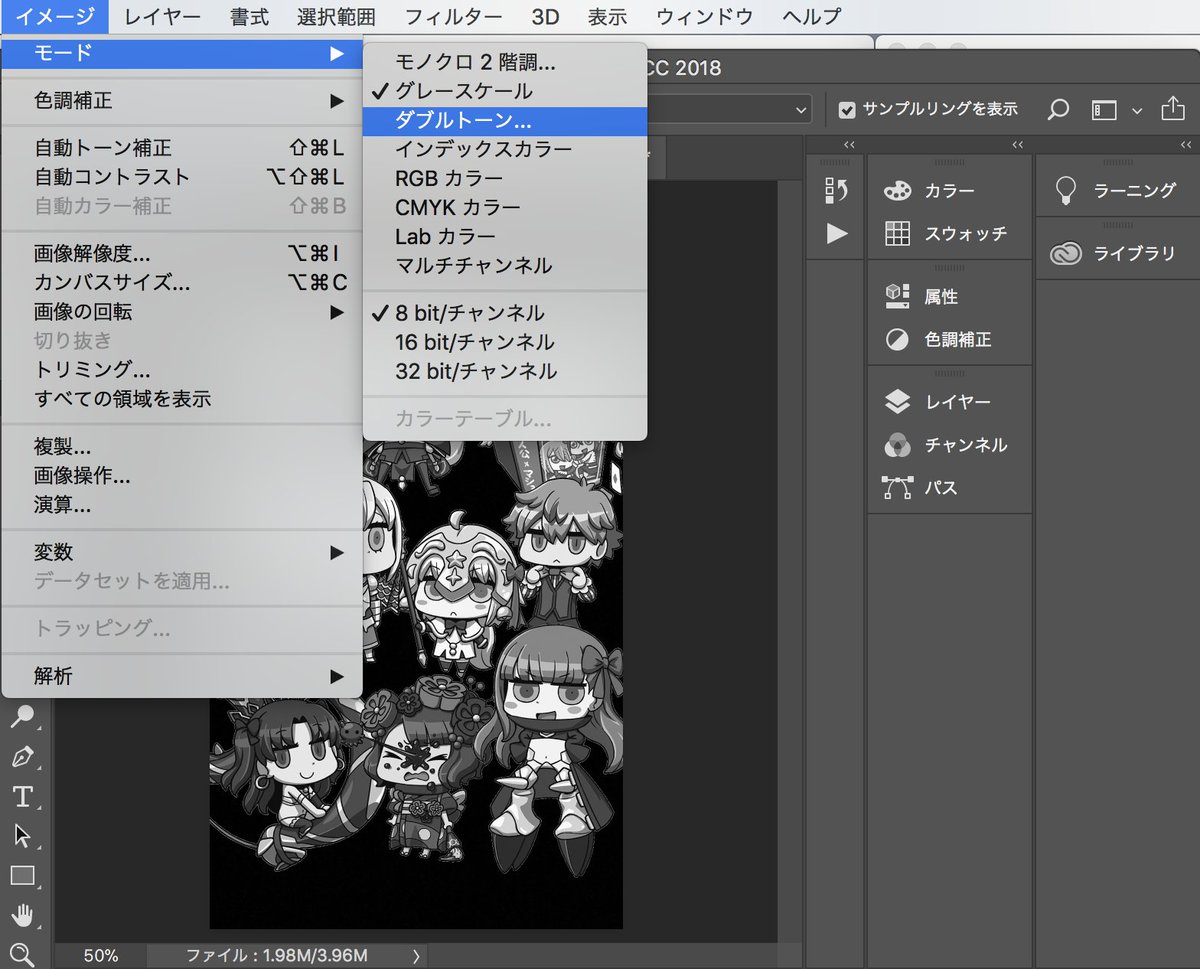Open the Layers (レイヤー) panel
1200x969 pixels.
point(948,402)
